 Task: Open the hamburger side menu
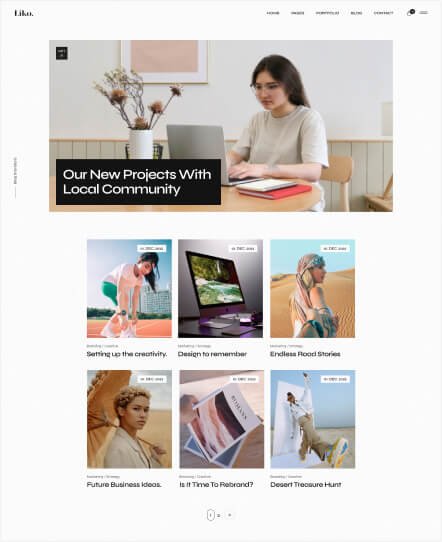pos(423,13)
